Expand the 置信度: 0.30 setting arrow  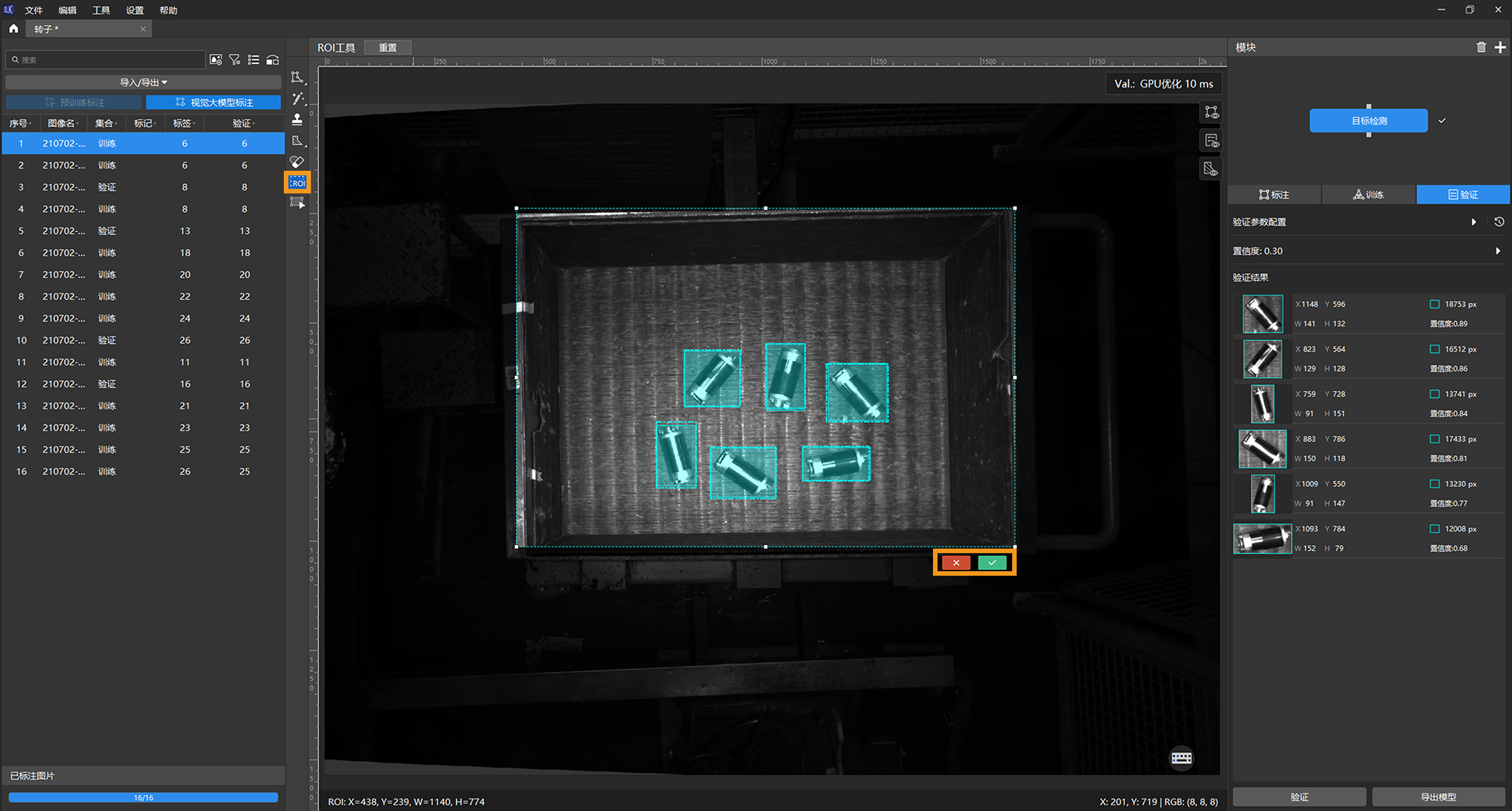1497,251
